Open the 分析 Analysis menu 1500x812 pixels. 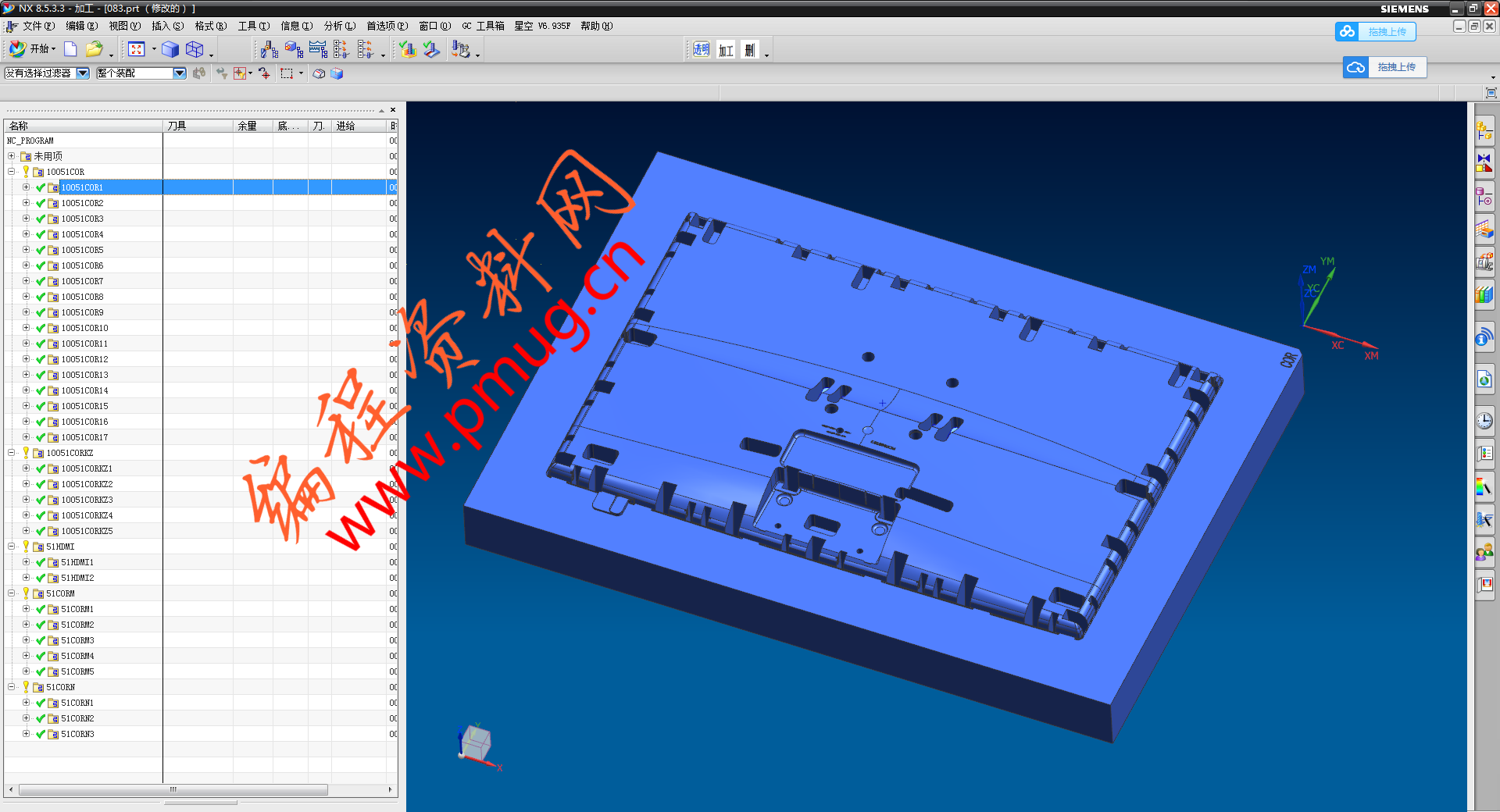[x=340, y=26]
